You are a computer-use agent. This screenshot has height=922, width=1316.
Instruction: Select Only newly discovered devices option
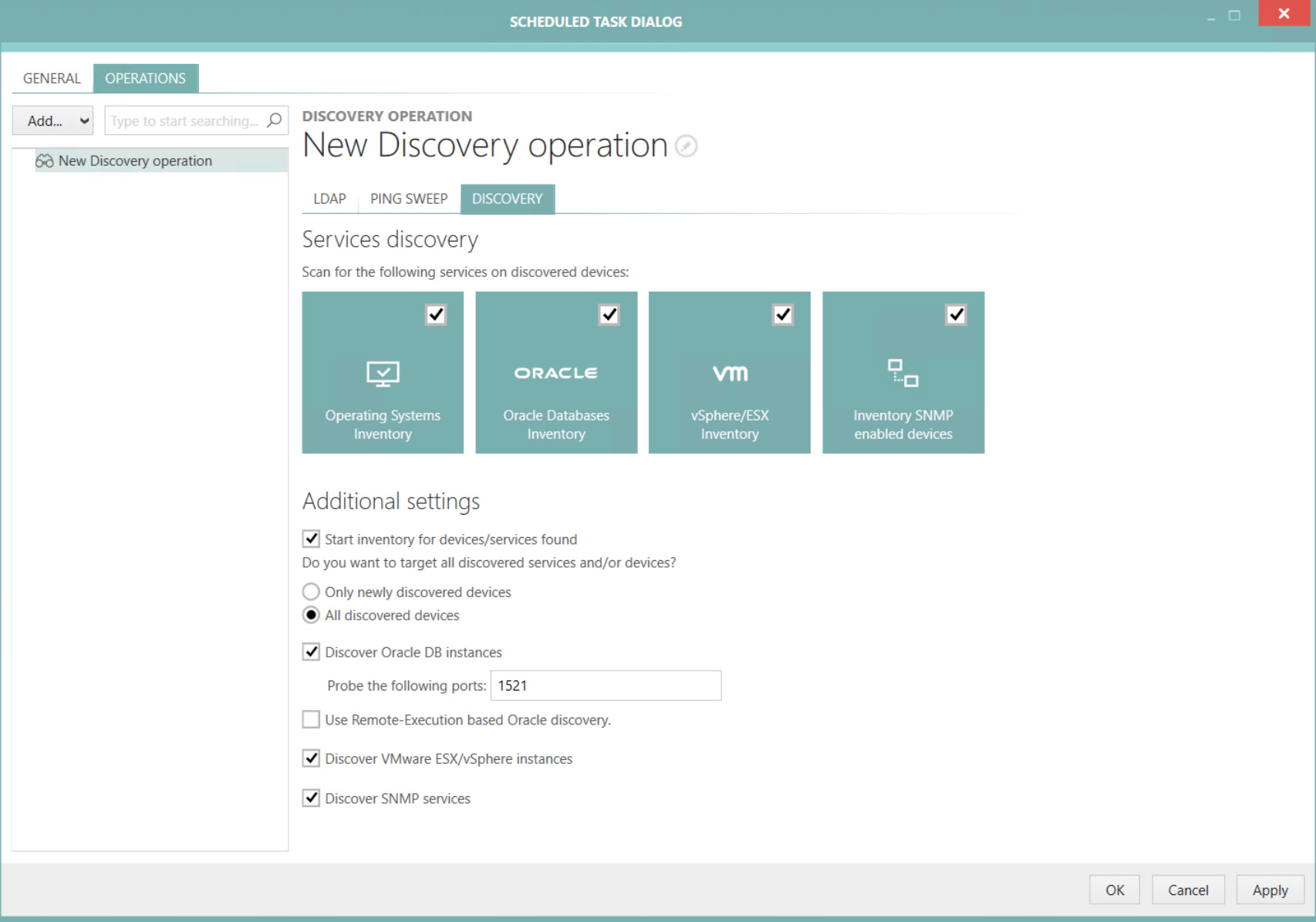311,592
